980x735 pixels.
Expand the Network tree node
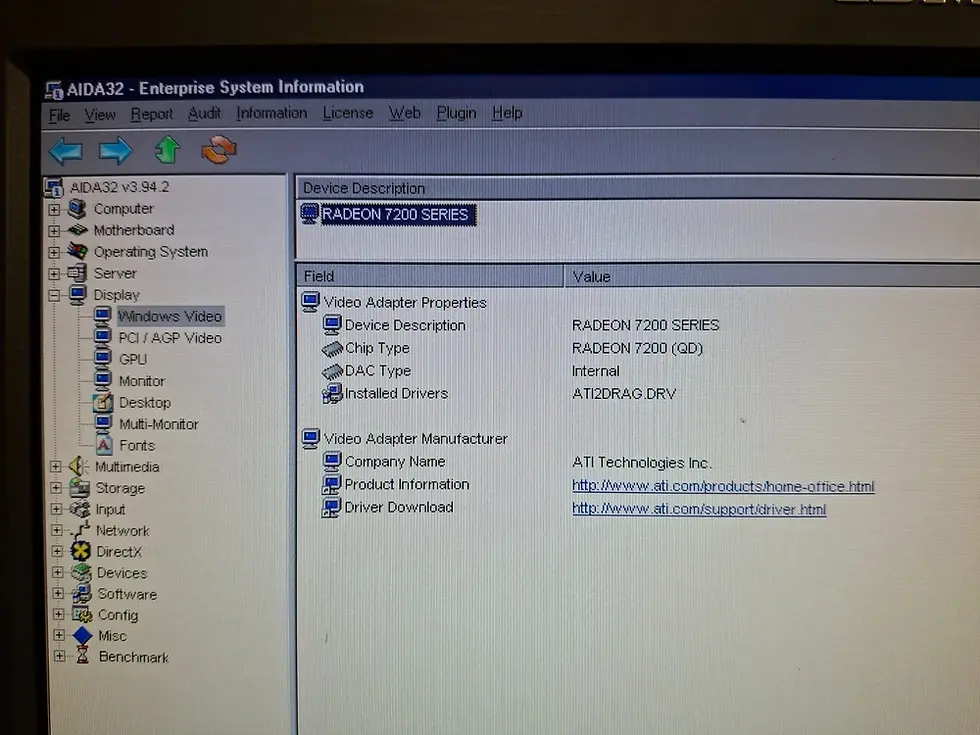(57, 530)
